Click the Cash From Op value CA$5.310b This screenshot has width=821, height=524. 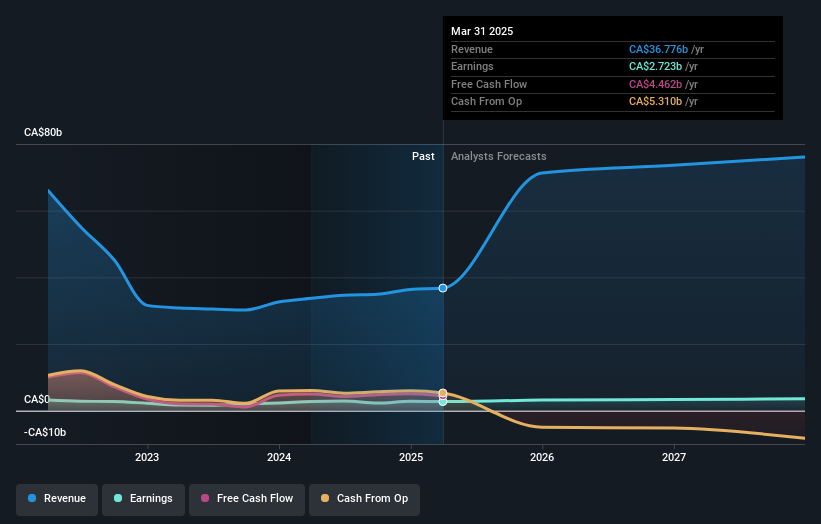[655, 102]
